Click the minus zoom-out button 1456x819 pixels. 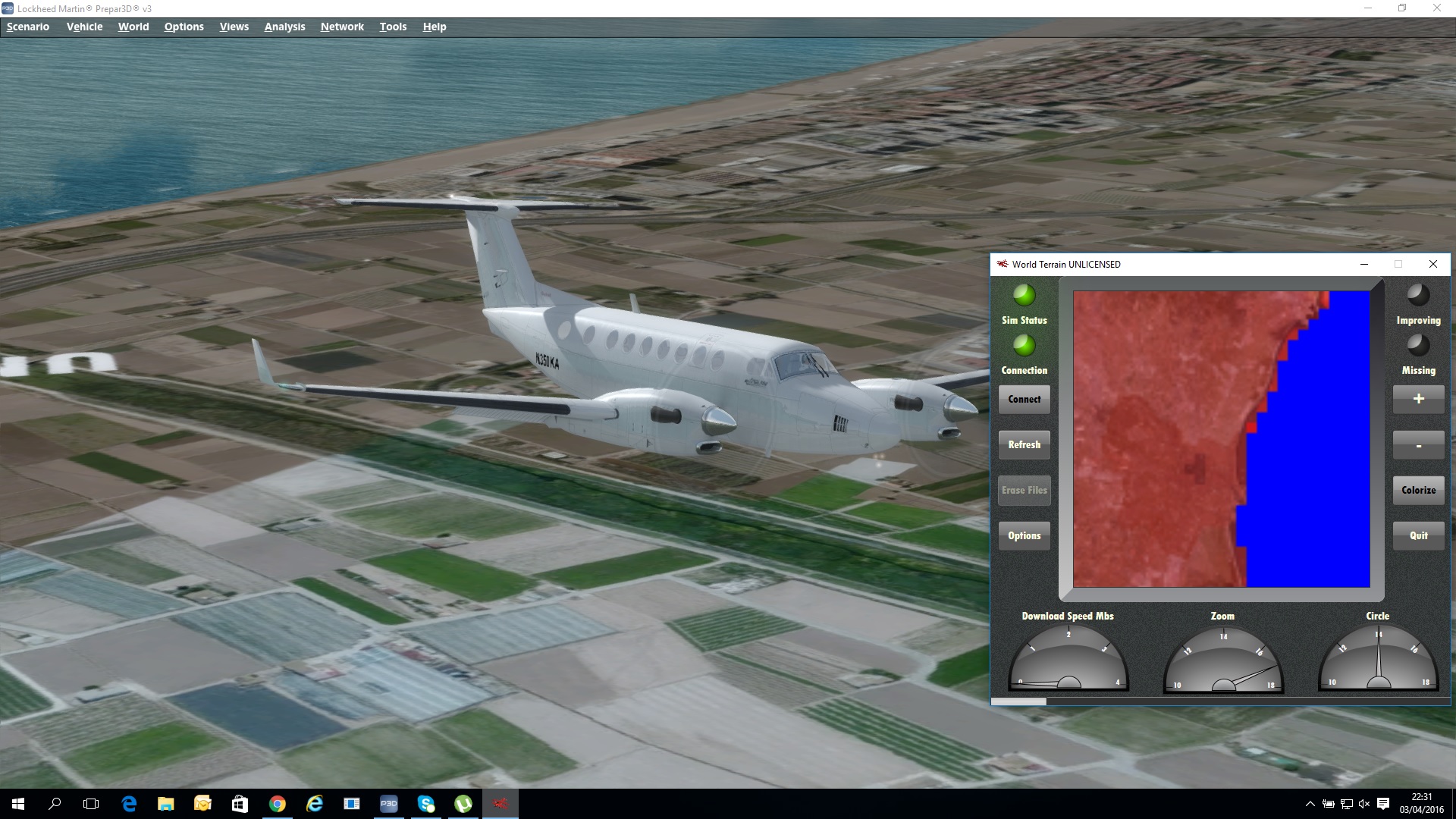point(1419,445)
